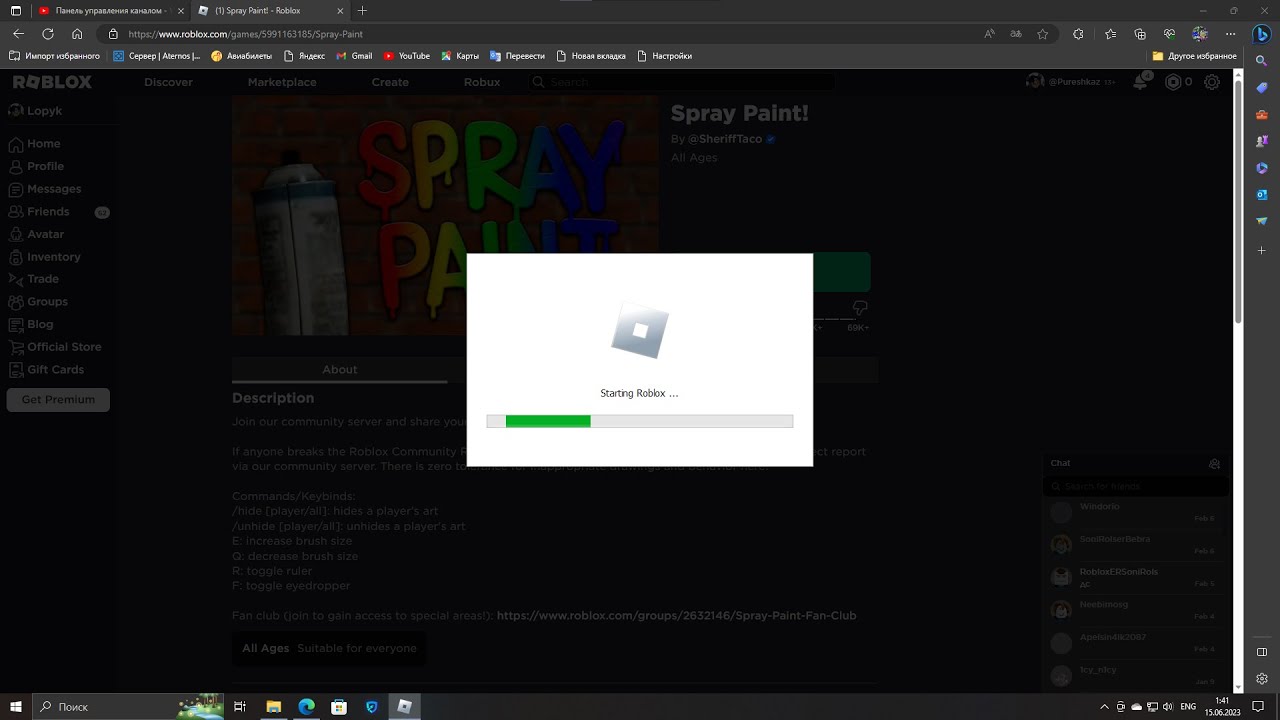
Task: Open Bing chat sidebar icon
Action: tap(1262, 33)
